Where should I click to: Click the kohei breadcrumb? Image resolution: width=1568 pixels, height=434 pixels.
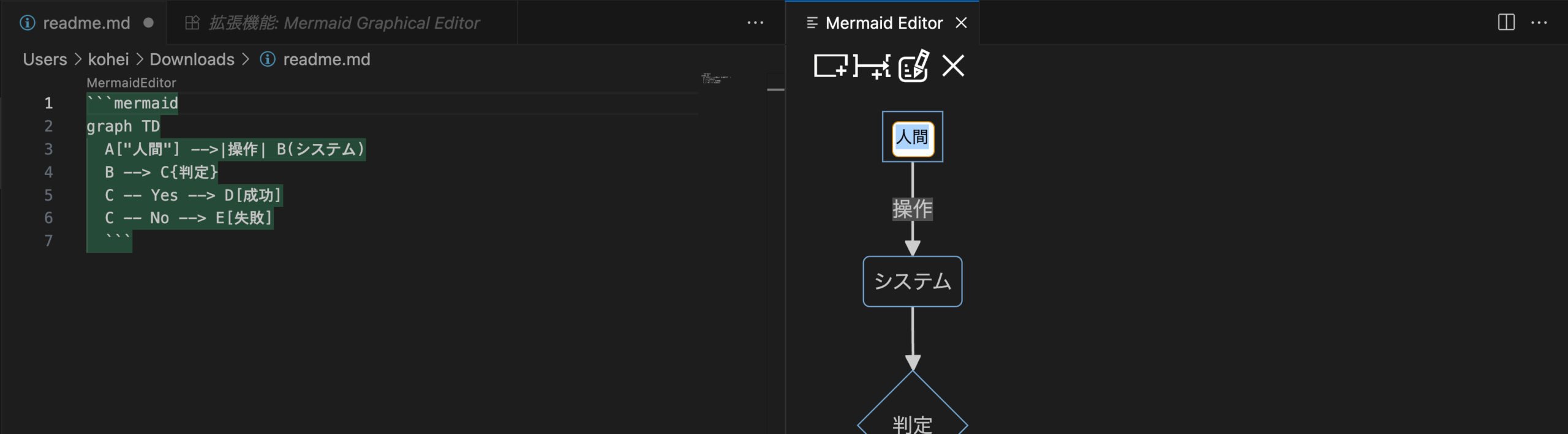(x=108, y=59)
